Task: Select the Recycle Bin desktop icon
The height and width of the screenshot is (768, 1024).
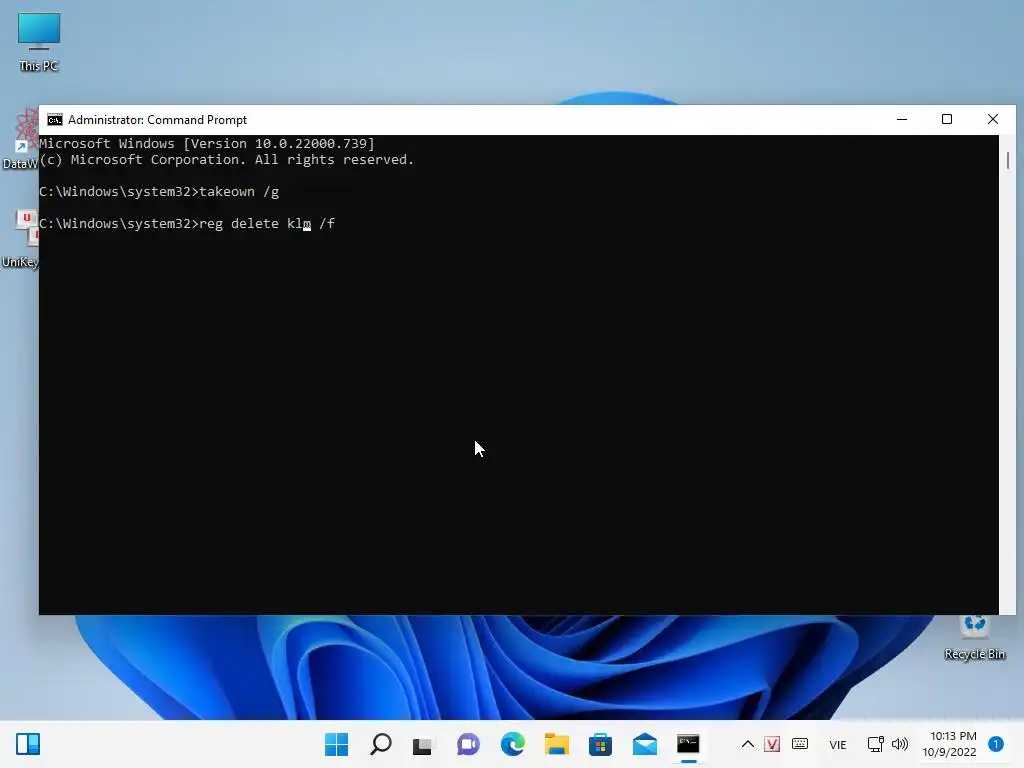Action: (974, 638)
